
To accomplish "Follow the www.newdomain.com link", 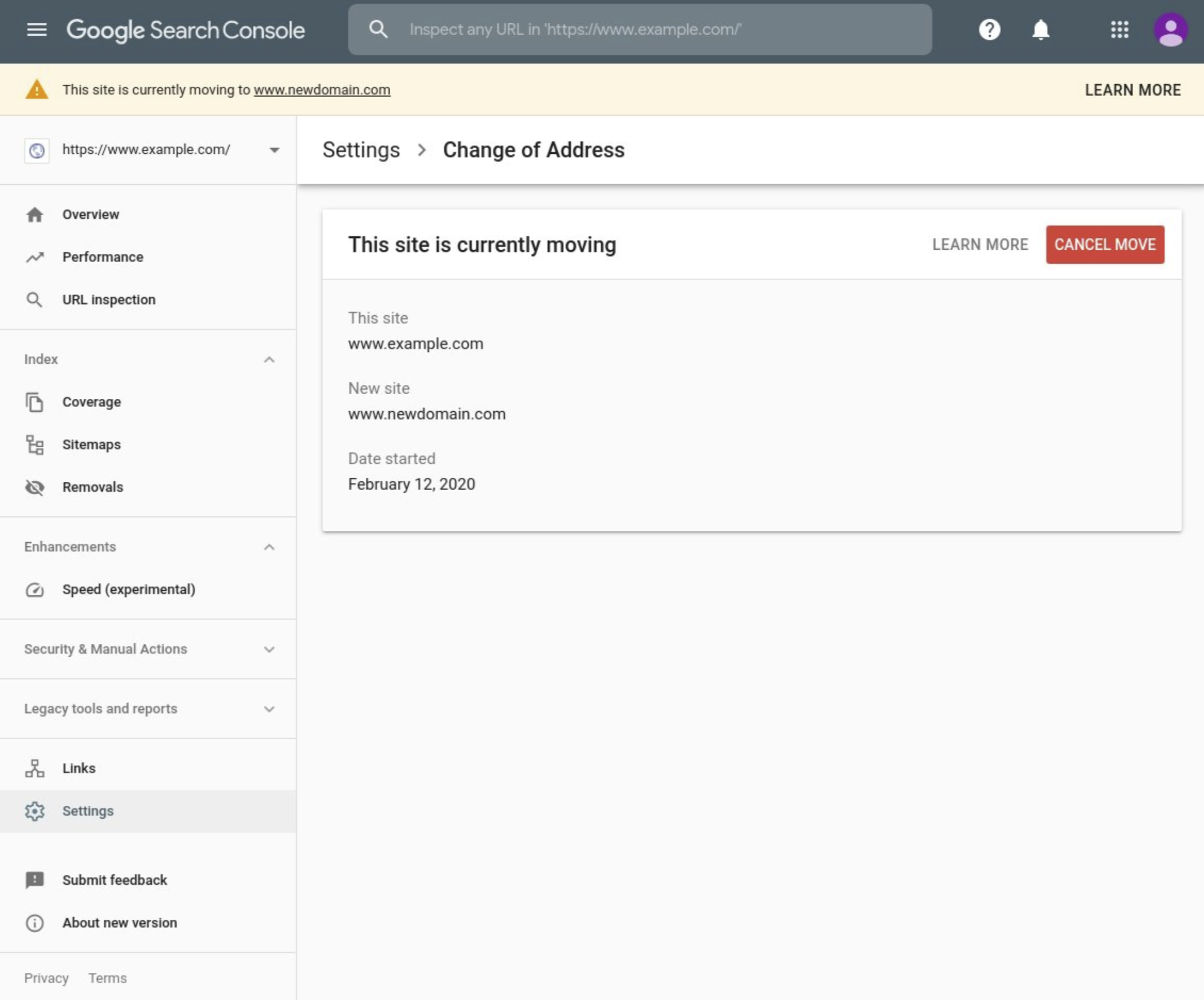I will 322,90.
